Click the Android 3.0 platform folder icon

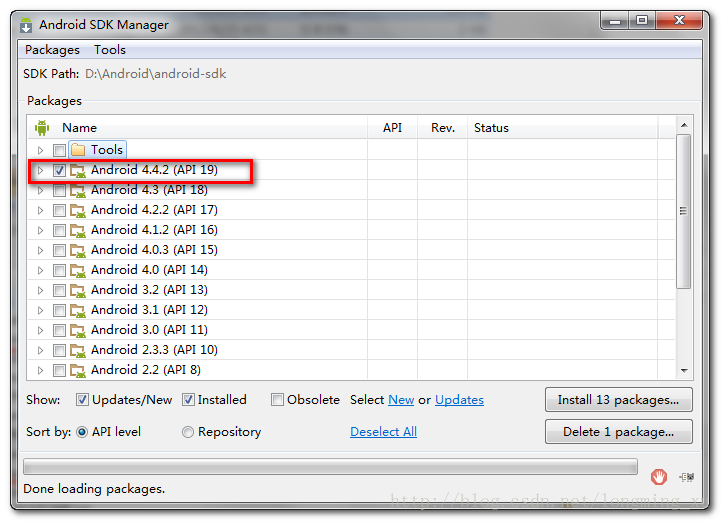(x=78, y=331)
